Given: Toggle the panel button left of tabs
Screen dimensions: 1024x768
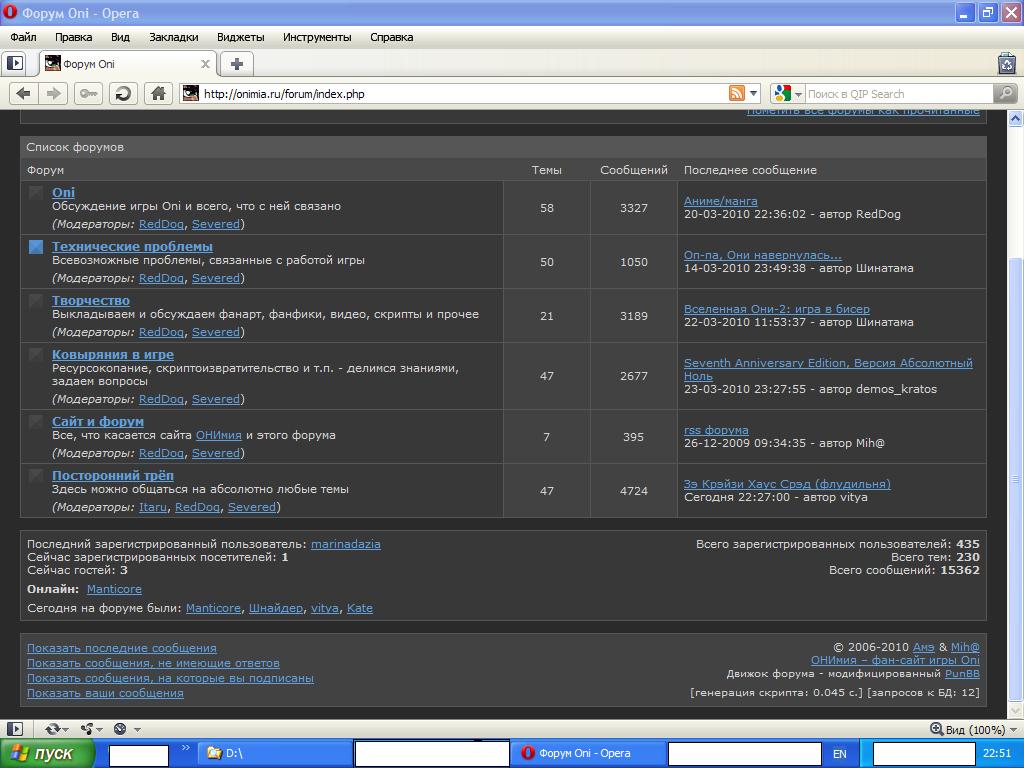Looking at the screenshot, I should (x=14, y=63).
